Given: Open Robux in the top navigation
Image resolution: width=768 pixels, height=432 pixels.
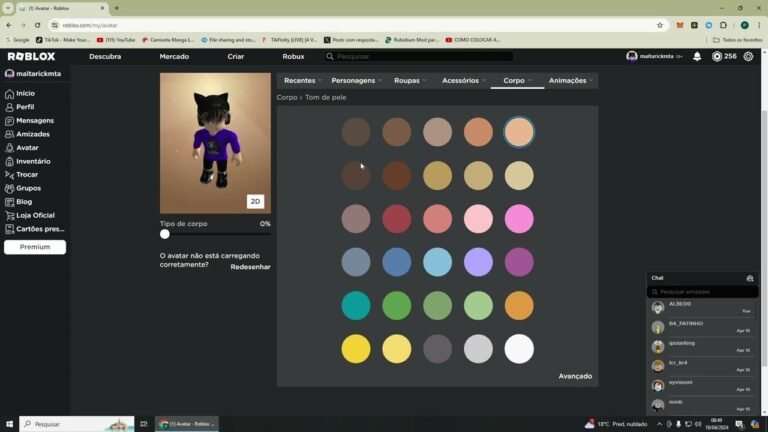Looking at the screenshot, I should tap(293, 56).
